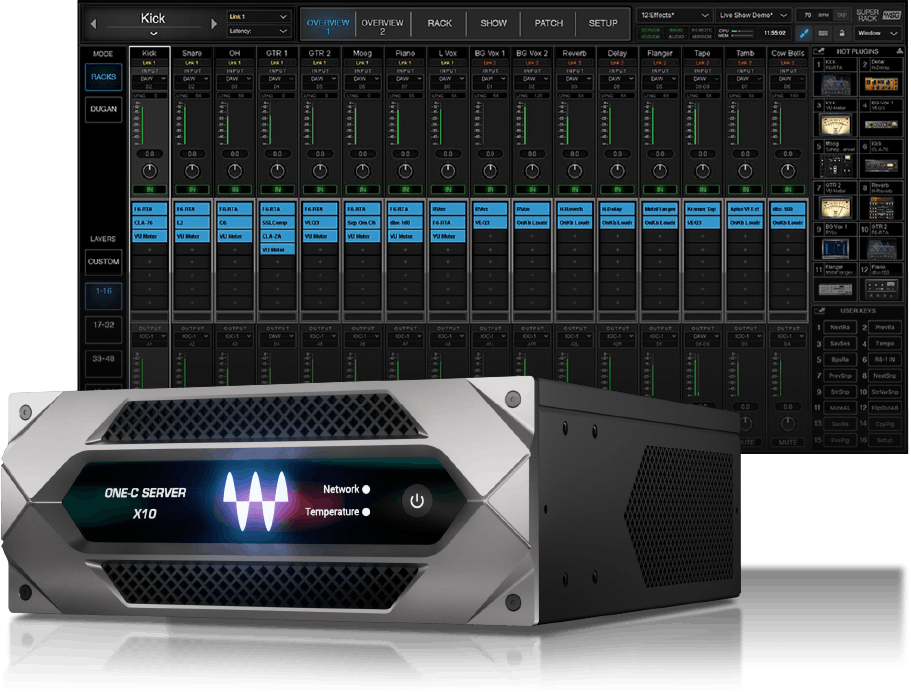
Task: Click the Tempo user key
Action: click(x=884, y=343)
